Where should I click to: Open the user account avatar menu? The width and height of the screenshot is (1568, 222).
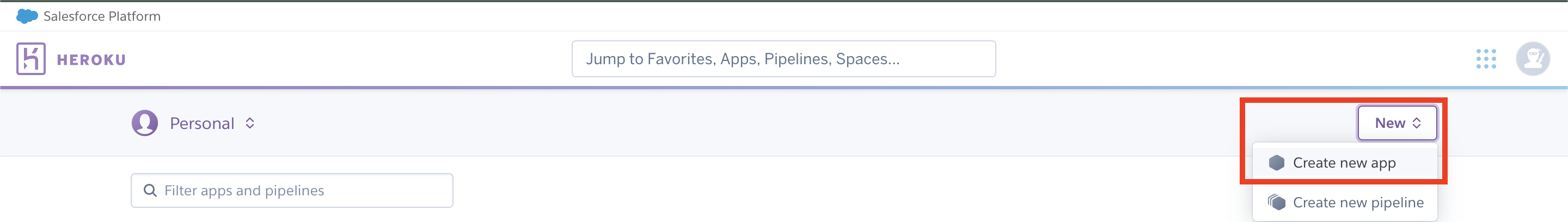pyautogui.click(x=1532, y=59)
